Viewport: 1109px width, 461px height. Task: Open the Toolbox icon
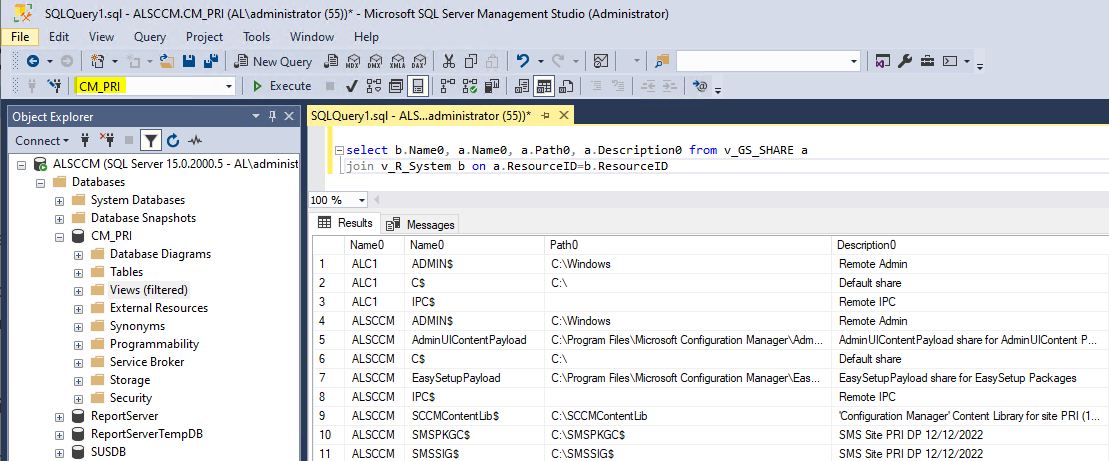(x=927, y=62)
